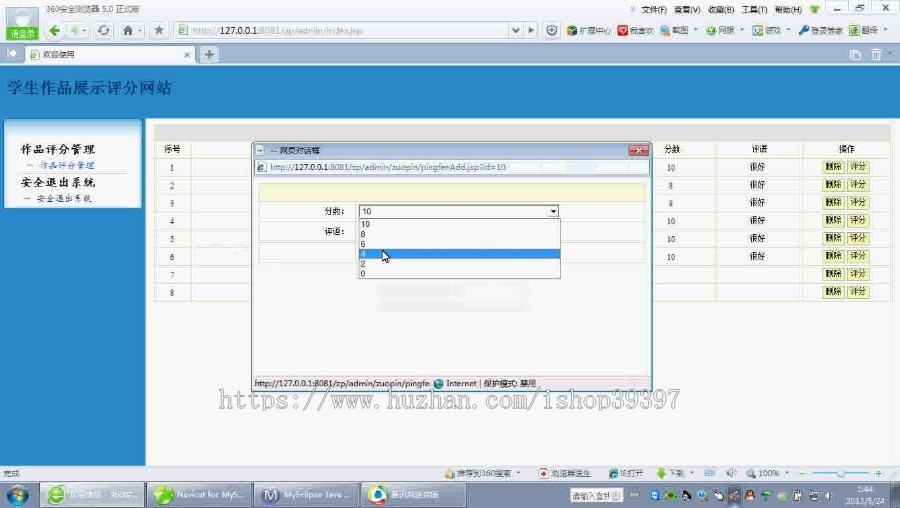Open the Windows Start button
Viewport: 900px width, 508px height.
coord(17,495)
